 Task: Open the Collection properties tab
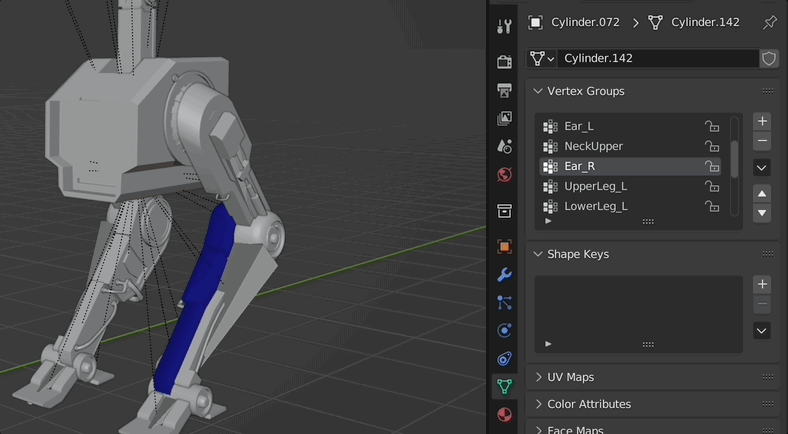tap(504, 211)
